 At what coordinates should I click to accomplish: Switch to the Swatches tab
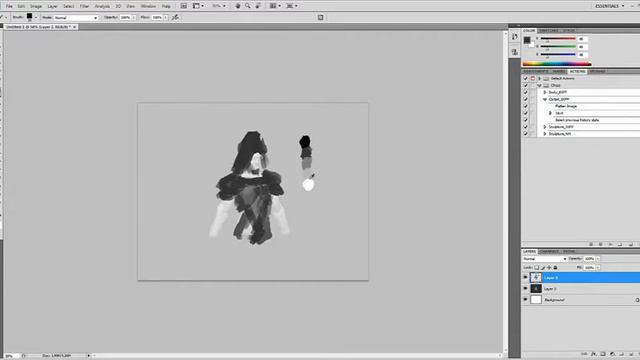(x=549, y=31)
